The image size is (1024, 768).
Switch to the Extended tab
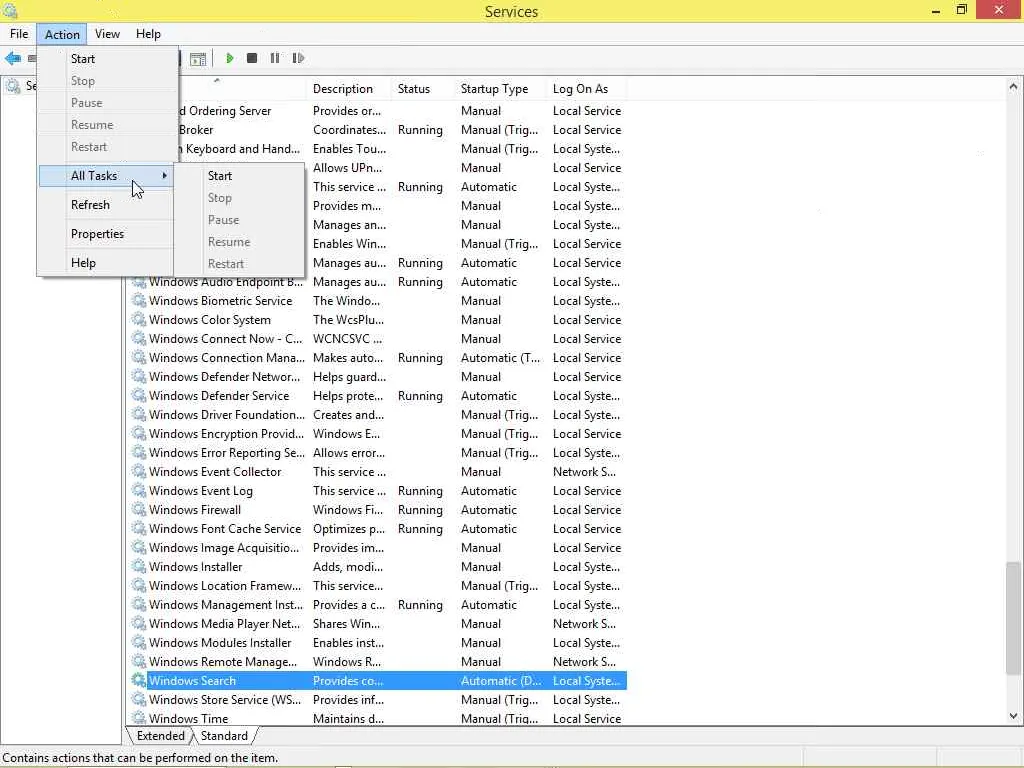[x=160, y=736]
